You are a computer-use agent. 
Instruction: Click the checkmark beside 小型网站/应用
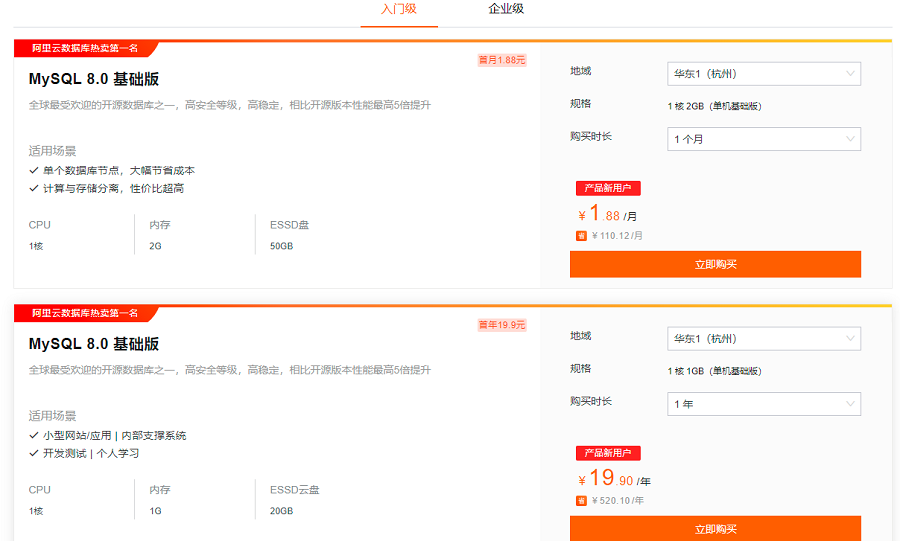click(x=33, y=435)
